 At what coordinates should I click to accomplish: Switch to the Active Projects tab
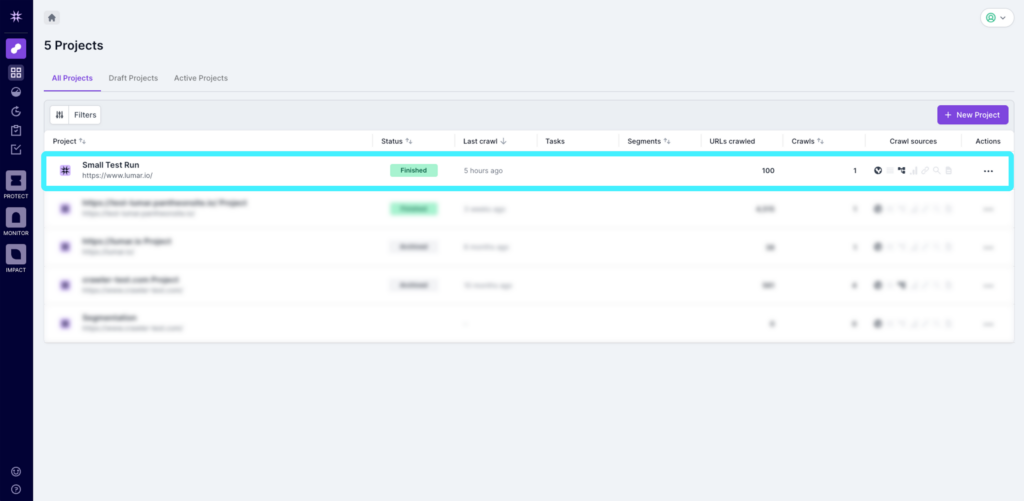pyautogui.click(x=200, y=78)
